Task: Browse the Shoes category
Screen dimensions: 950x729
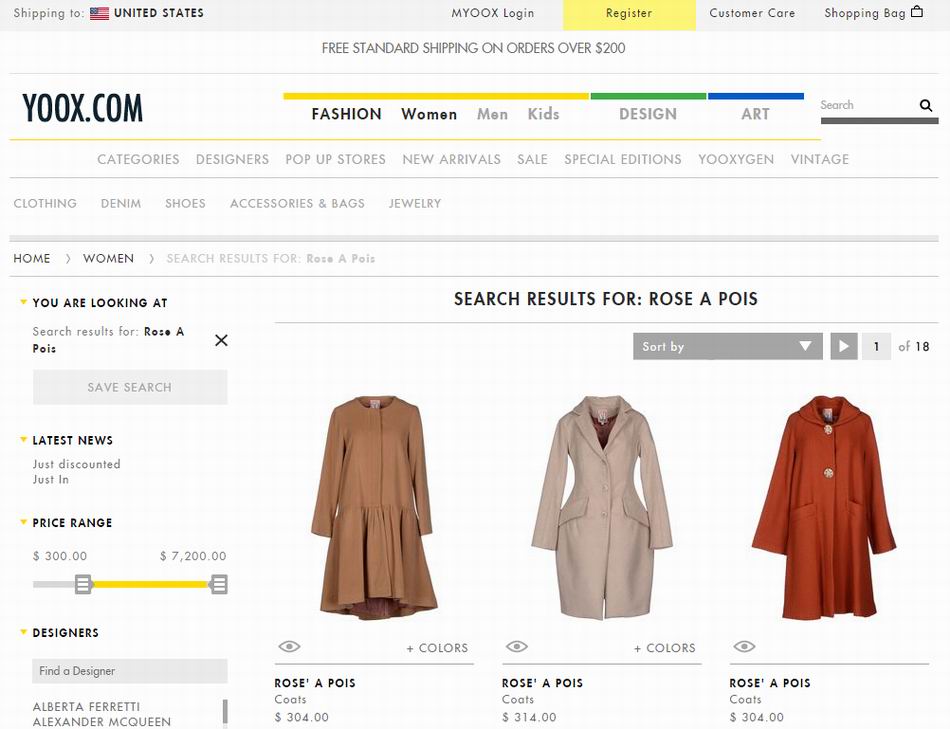Action: 185,204
